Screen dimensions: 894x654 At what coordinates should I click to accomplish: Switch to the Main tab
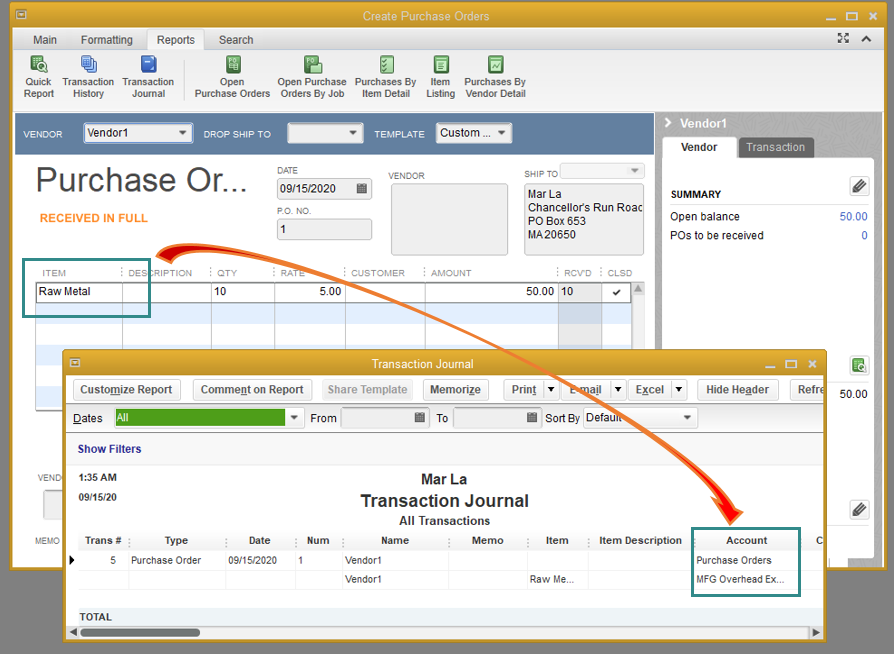pyautogui.click(x=45, y=40)
